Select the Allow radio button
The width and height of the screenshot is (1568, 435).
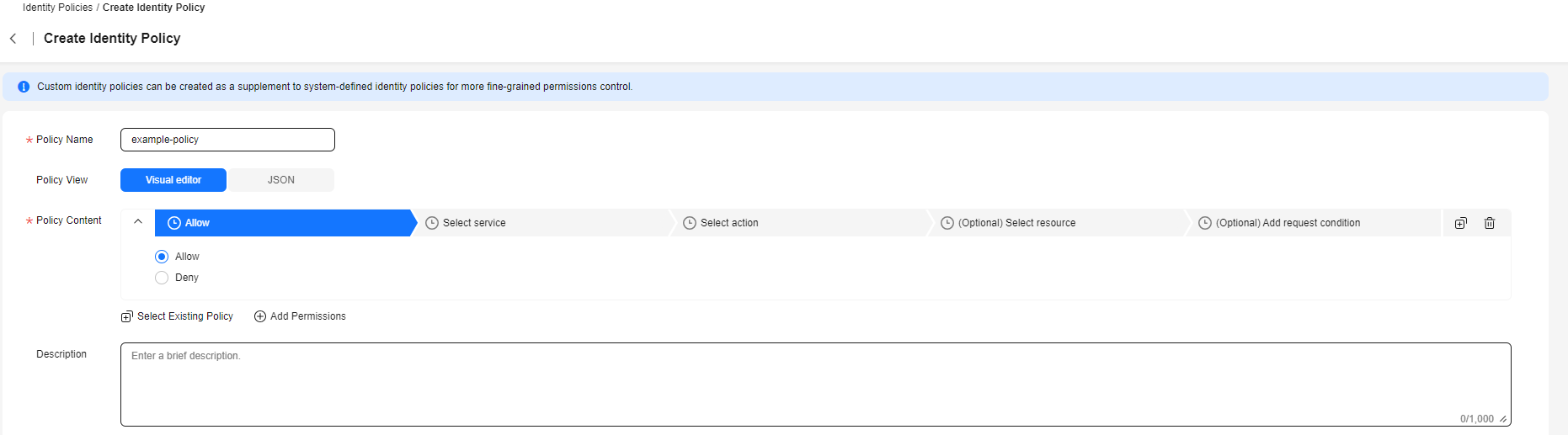[162, 257]
